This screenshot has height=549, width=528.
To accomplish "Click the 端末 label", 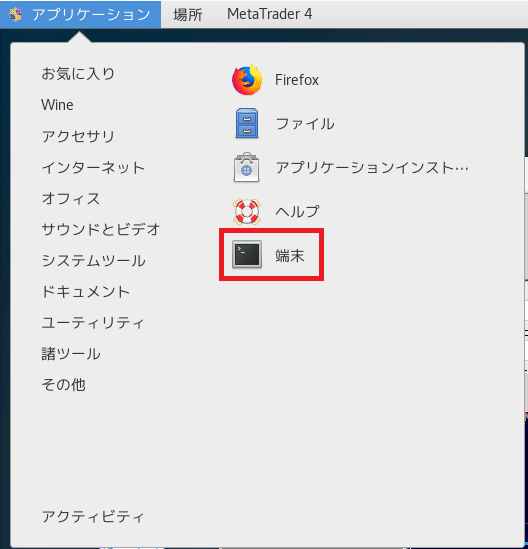I will point(290,255).
